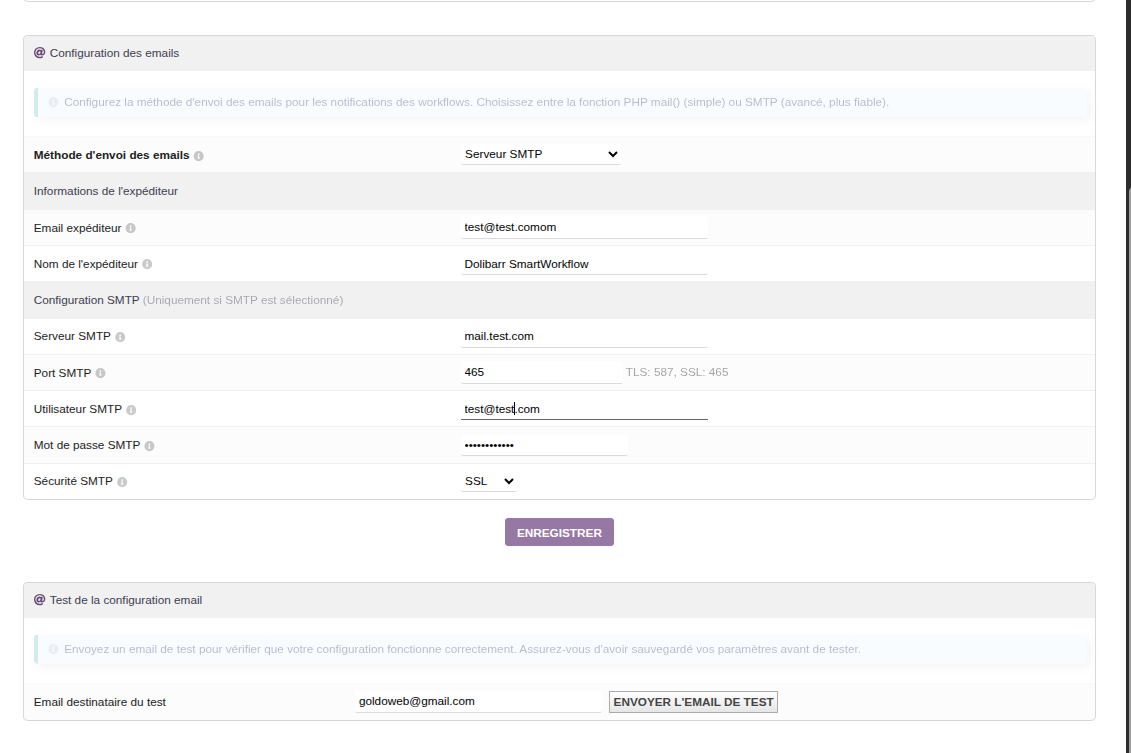The width and height of the screenshot is (1131, 753).
Task: Click info icon beside Méthode d'envoi des emails
Action: click(x=199, y=156)
